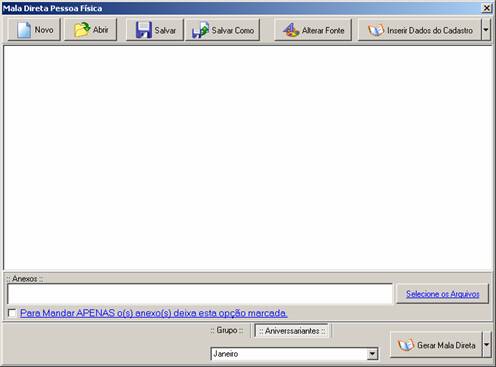Toggle the send APENAS anexos checkbox
Image resolution: width=496 pixels, height=367 pixels.
(x=12, y=313)
